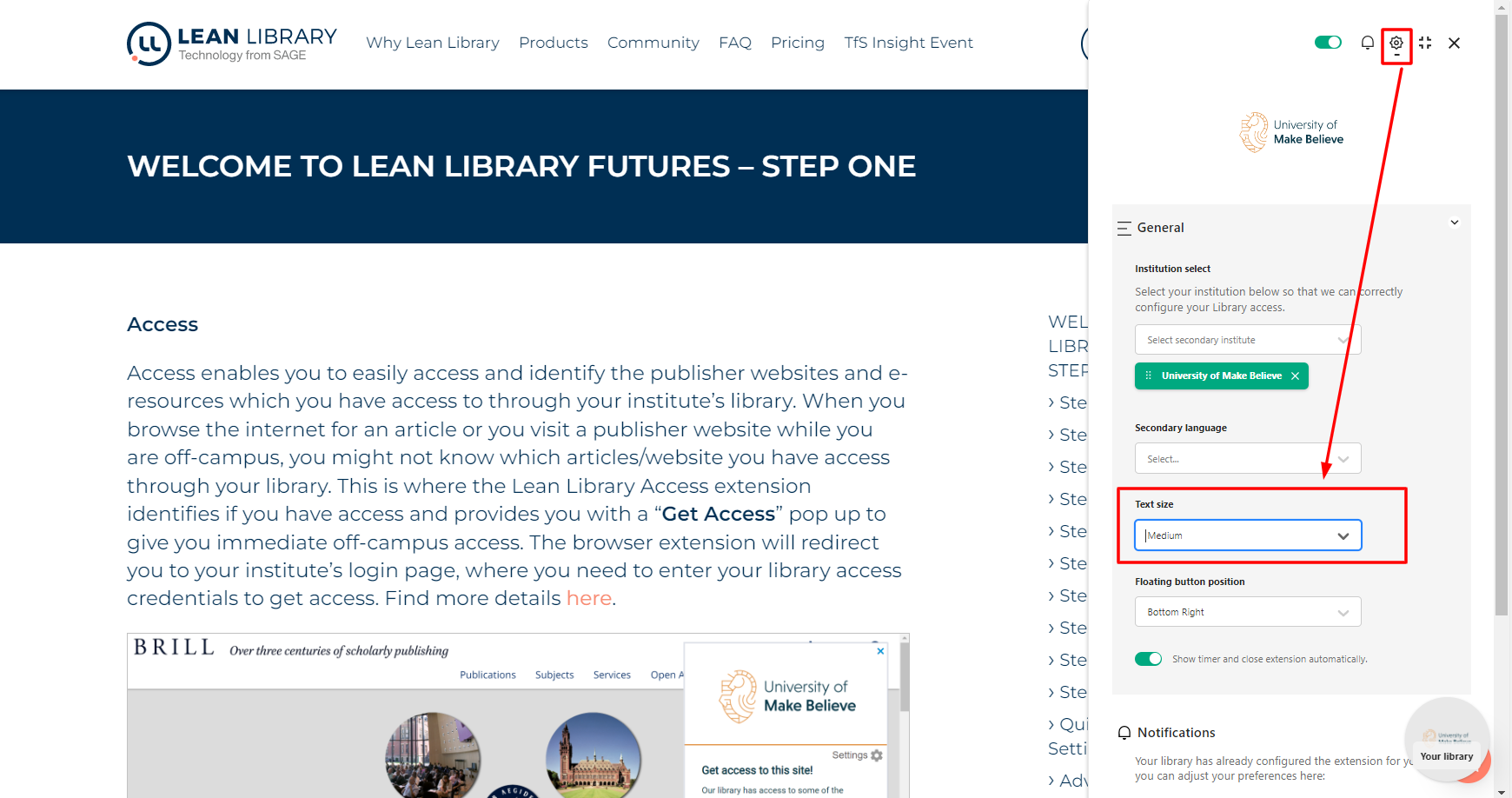Image resolution: width=1512 pixels, height=798 pixels.
Task: Click the General section title
Action: (1160, 228)
